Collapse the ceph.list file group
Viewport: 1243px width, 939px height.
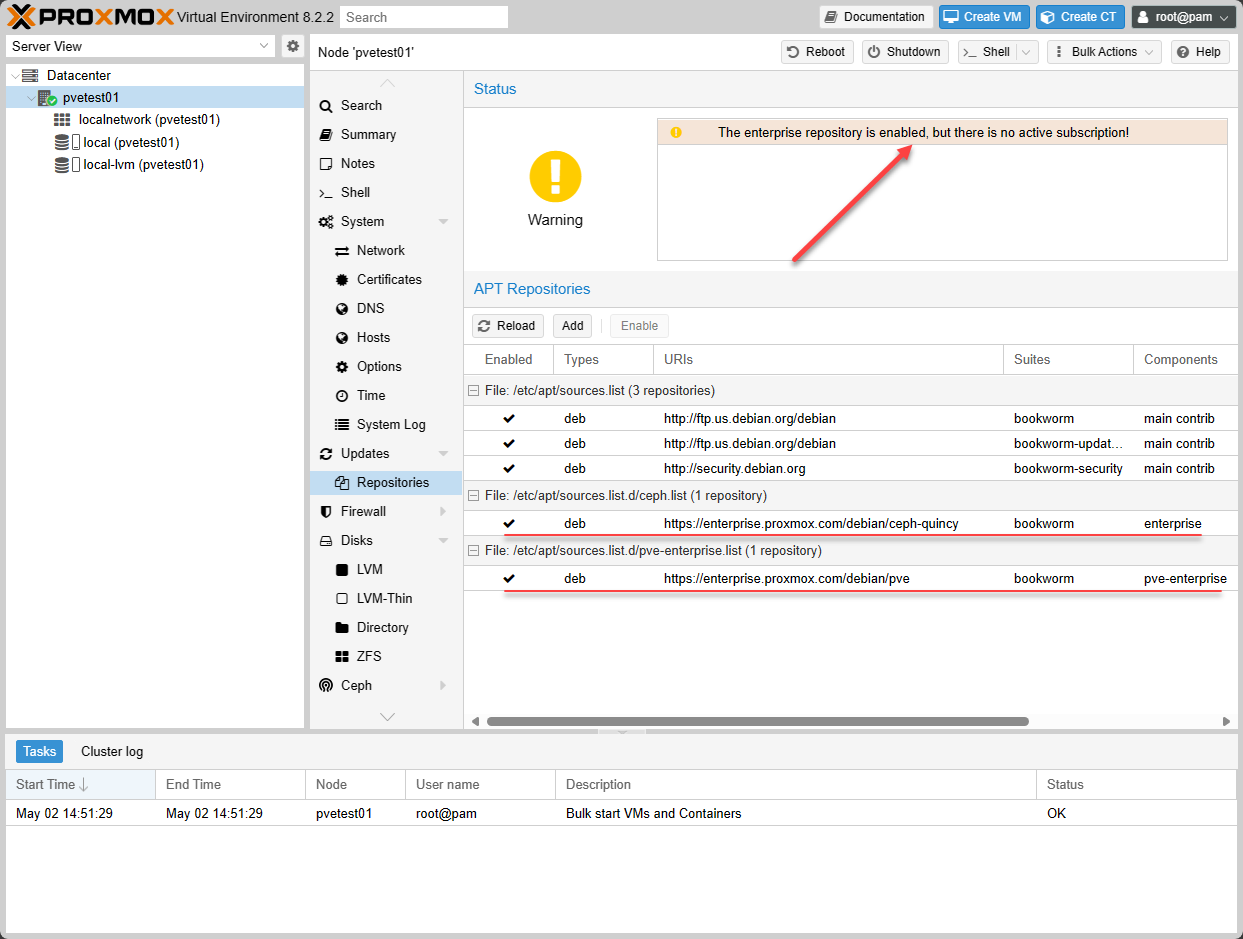(474, 495)
